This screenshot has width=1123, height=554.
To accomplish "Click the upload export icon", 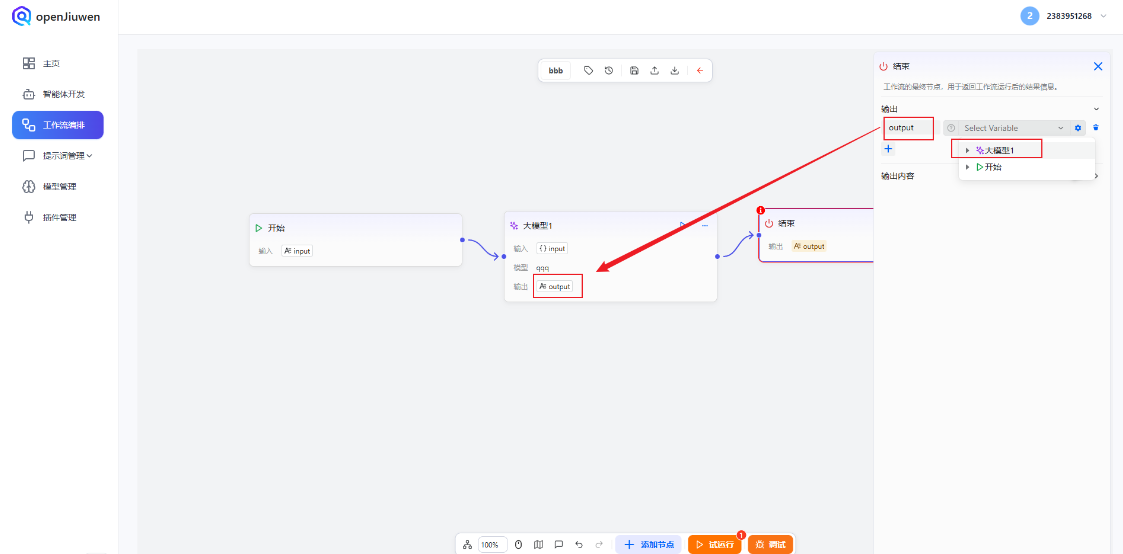I will click(654, 71).
